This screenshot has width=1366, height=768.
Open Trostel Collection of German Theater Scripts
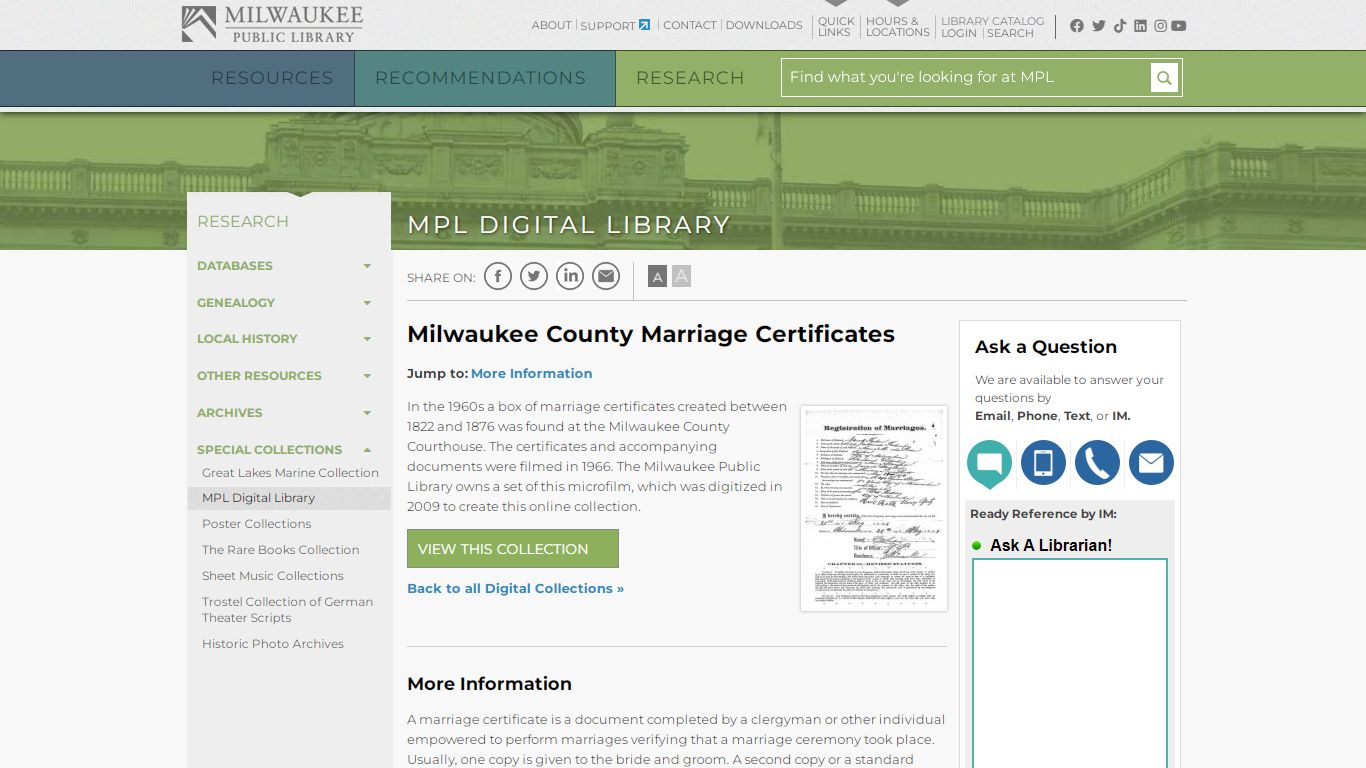point(287,610)
